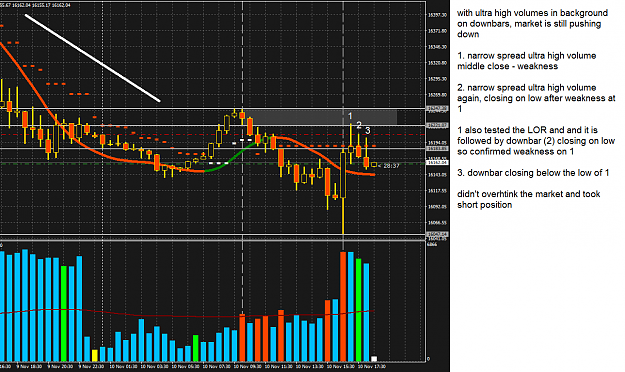Viewport: 625px width, 372px height.
Task: Click the OHLC header text at top-left
Action: click(x=35, y=5)
